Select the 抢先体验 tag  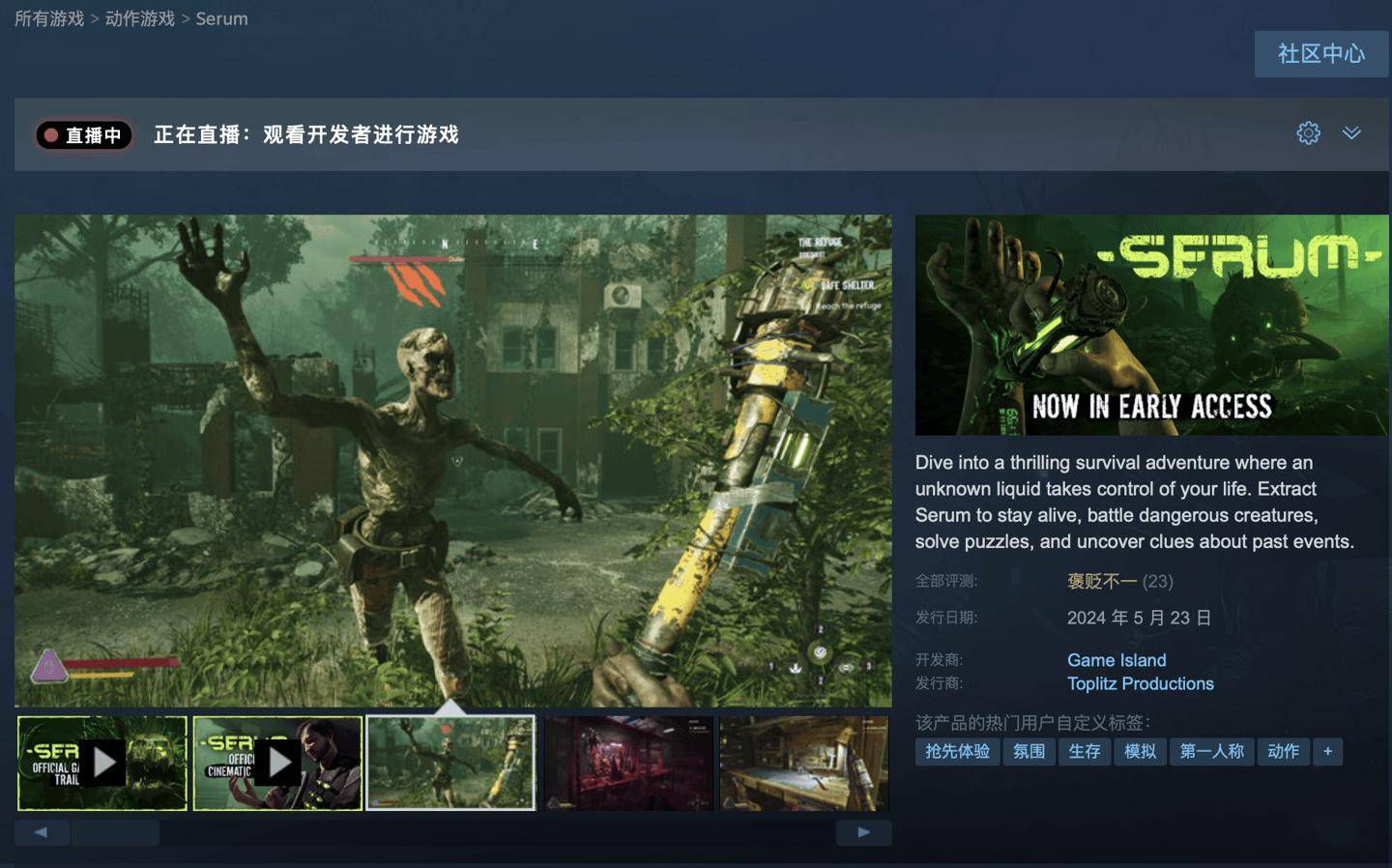[x=957, y=752]
